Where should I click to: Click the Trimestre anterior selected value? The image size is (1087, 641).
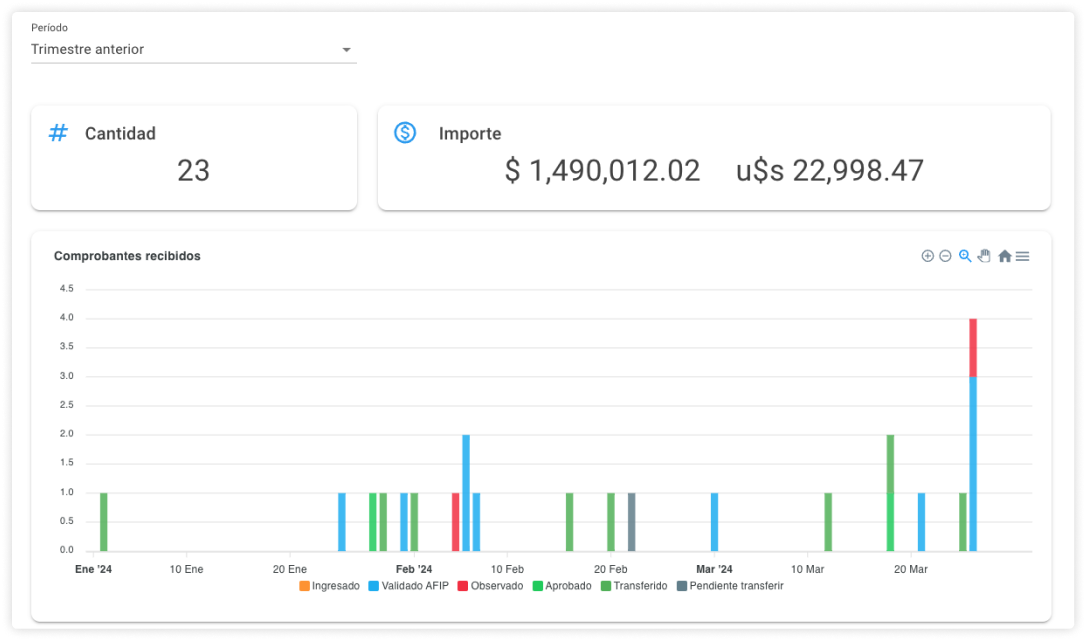click(x=88, y=50)
